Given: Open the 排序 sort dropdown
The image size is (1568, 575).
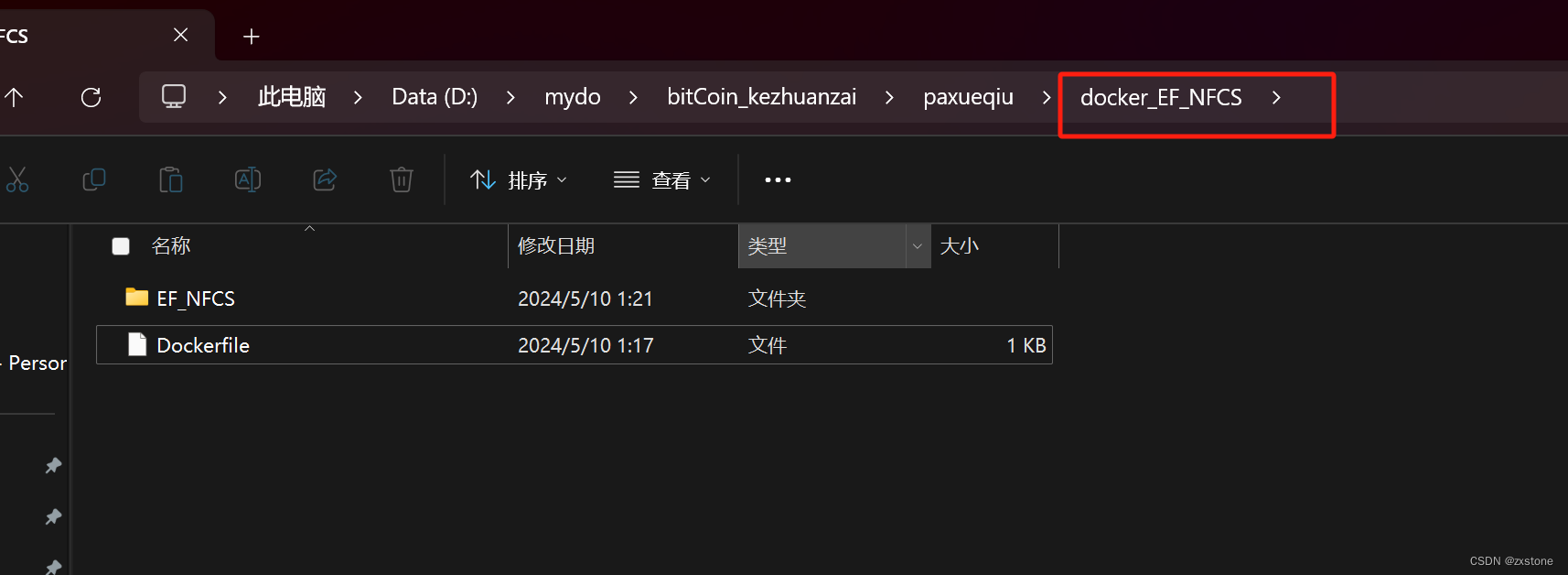Looking at the screenshot, I should 519,180.
